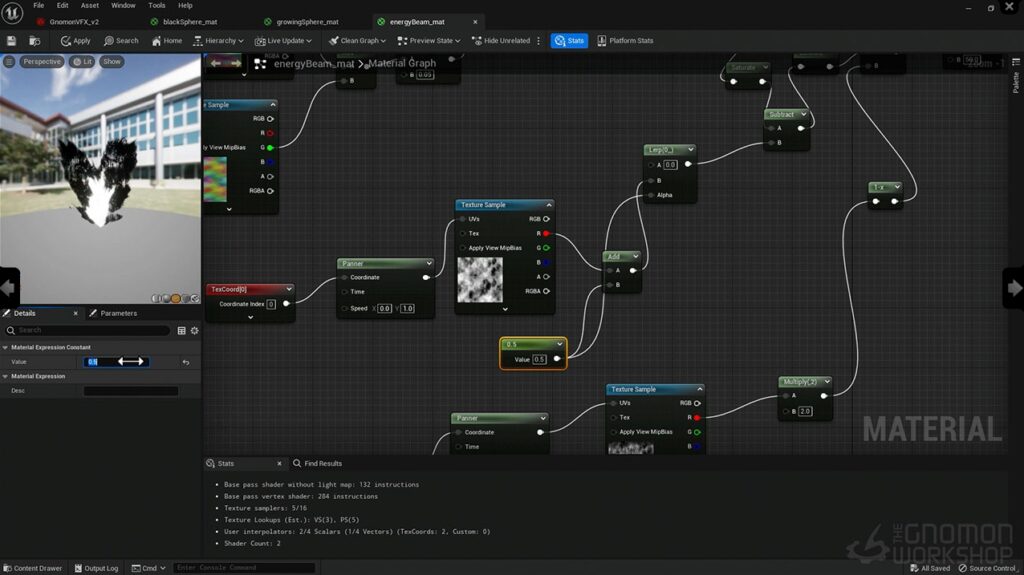Image resolution: width=1024 pixels, height=575 pixels.
Task: Open the Content Drawer
Action: click(33, 568)
